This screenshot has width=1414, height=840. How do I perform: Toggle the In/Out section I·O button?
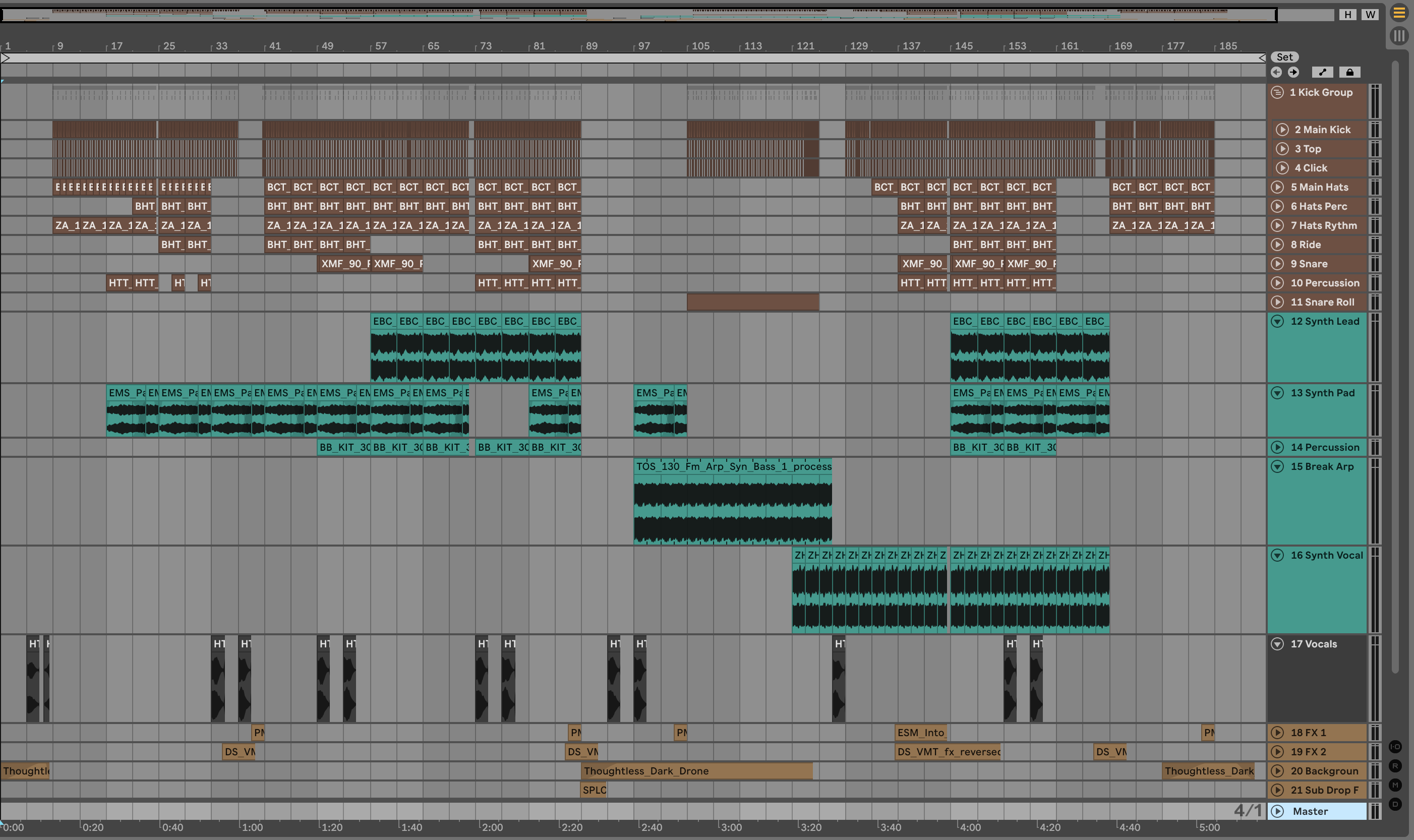pyautogui.click(x=1395, y=747)
